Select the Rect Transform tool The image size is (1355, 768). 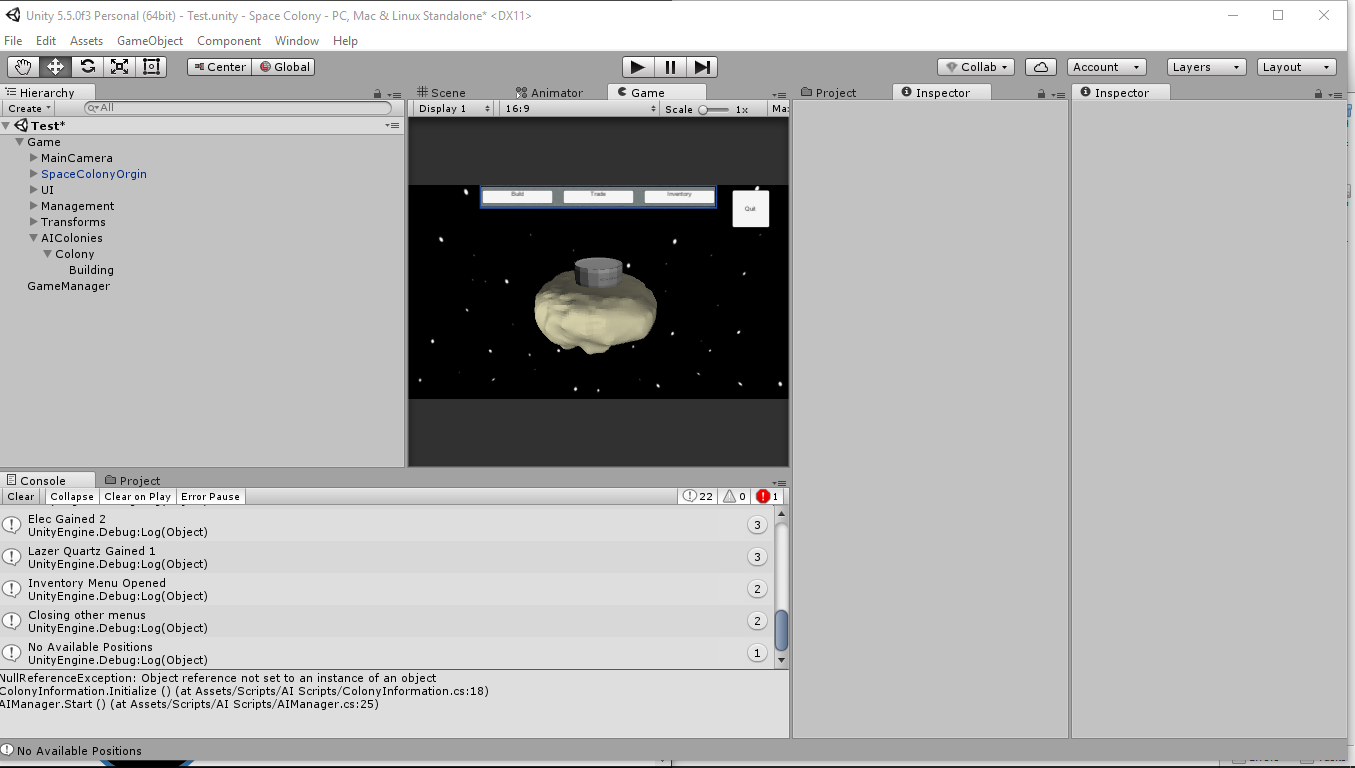click(x=152, y=67)
